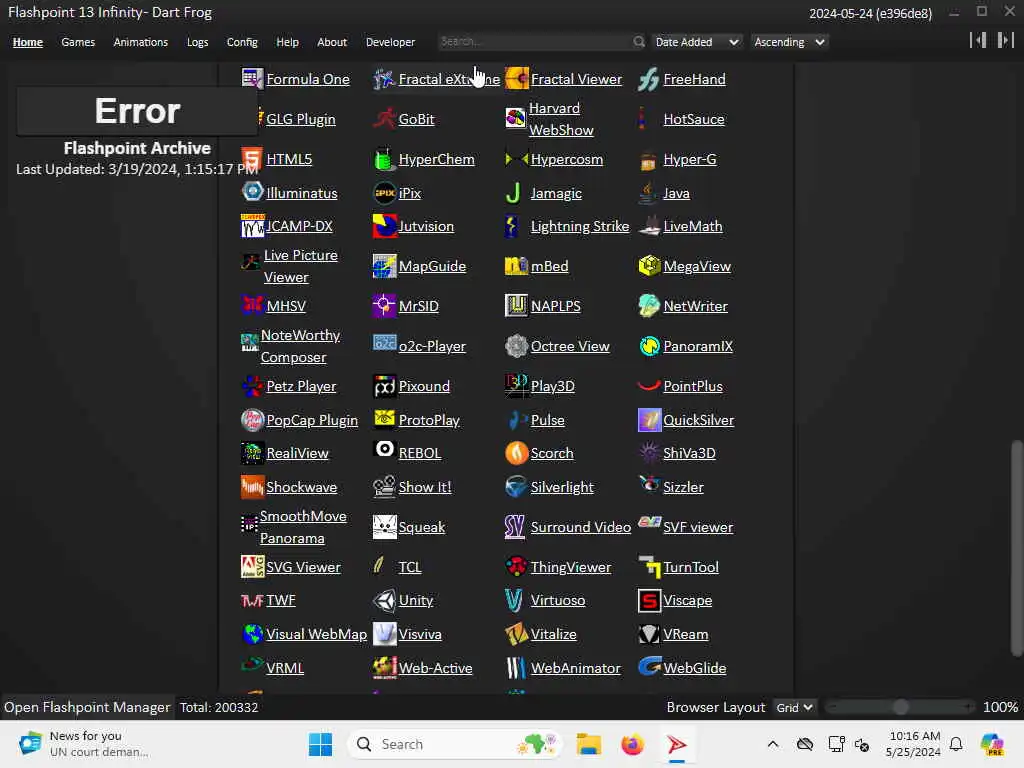Open the Developer tab
Screen dimensions: 1024x768
390,42
